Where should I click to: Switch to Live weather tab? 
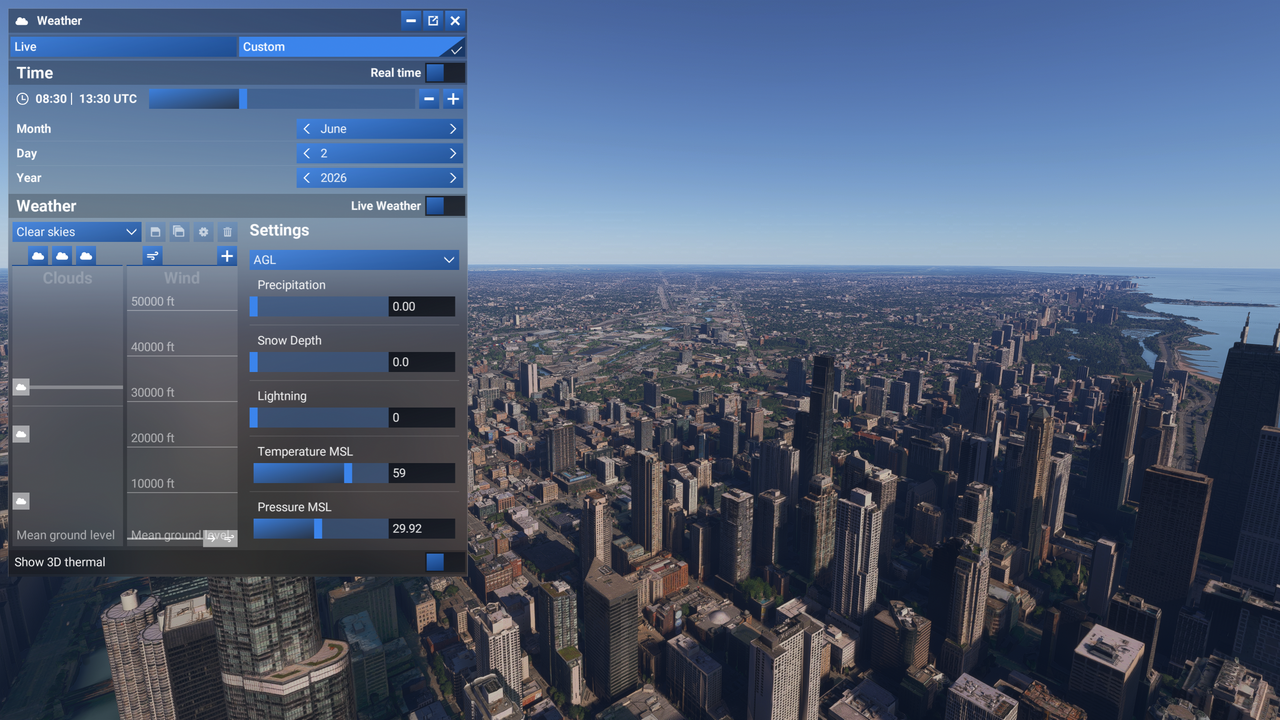click(124, 47)
